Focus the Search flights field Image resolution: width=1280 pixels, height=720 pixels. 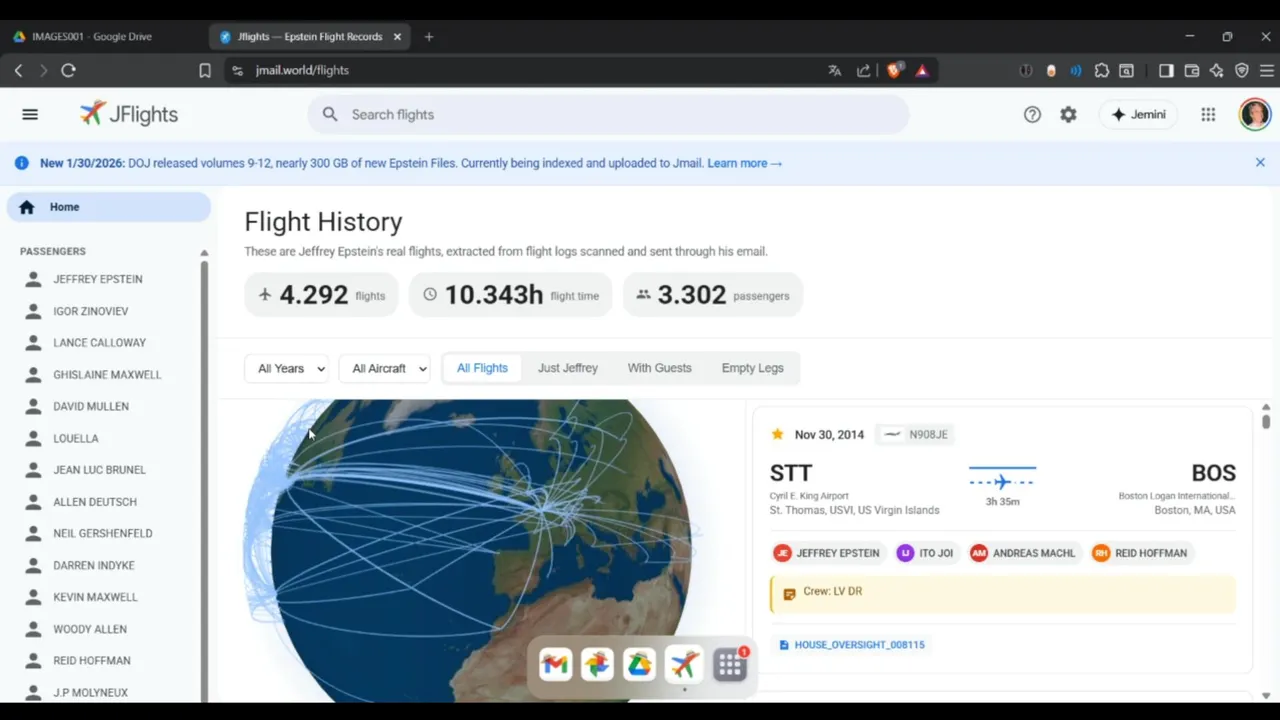tap(608, 114)
